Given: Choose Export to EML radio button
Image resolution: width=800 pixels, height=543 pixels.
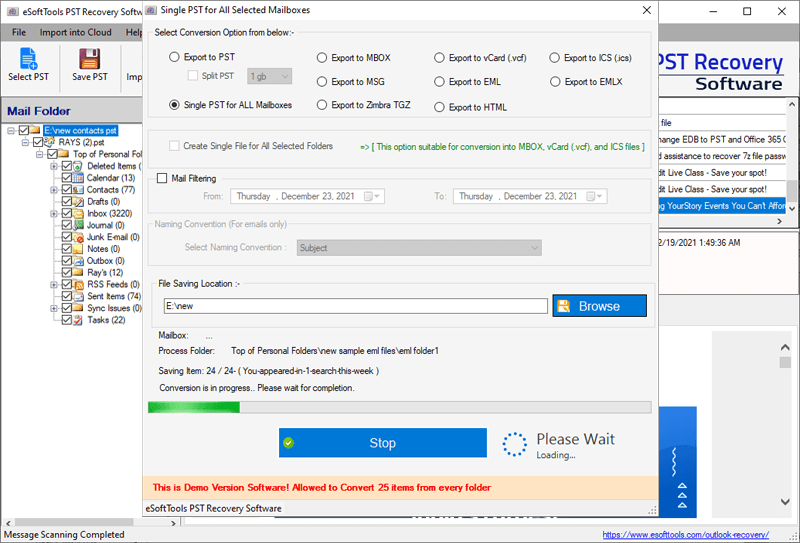Looking at the screenshot, I should point(439,82).
